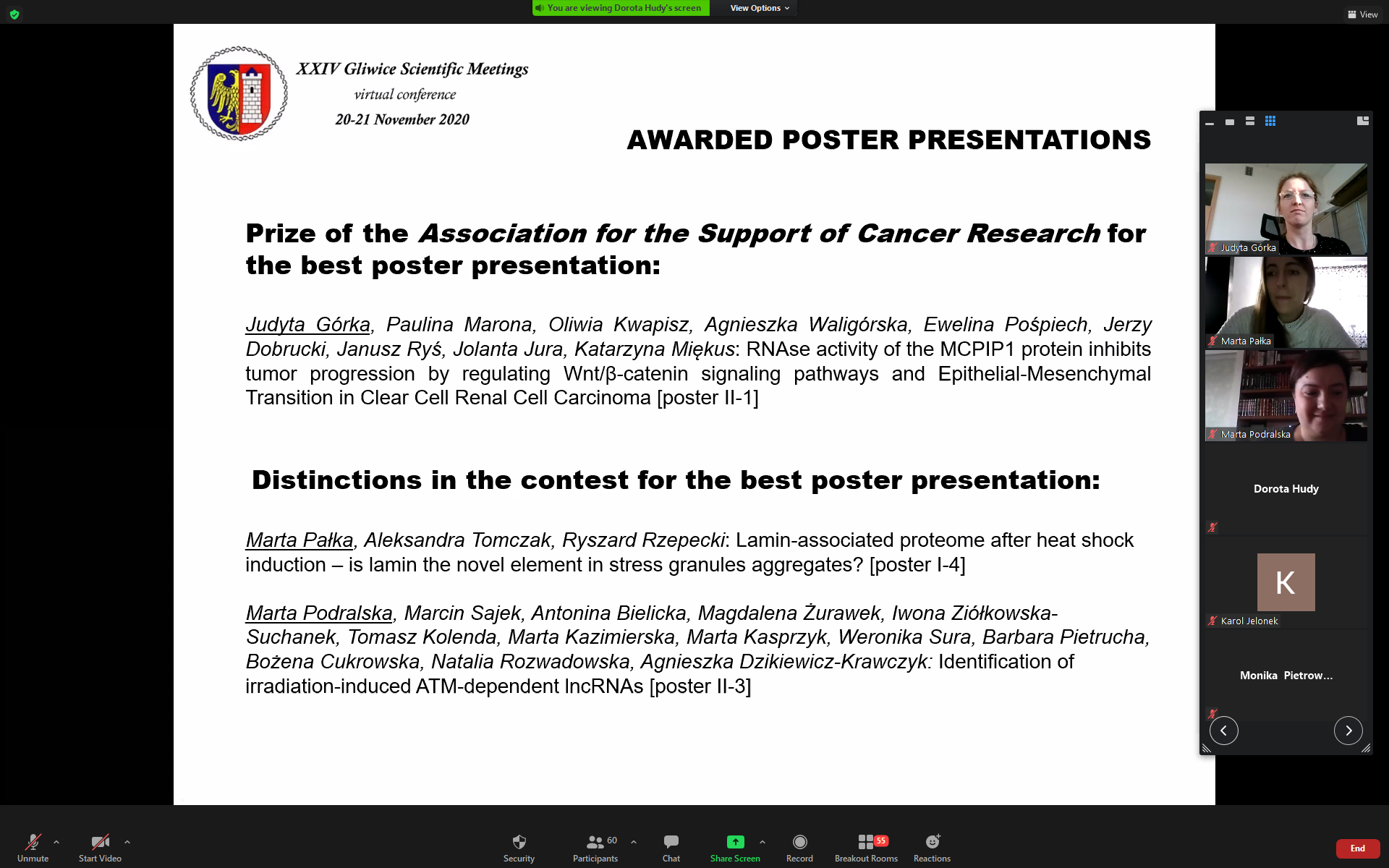
Task: Switch video panel to side-by-side mode icon
Action: 1363,122
